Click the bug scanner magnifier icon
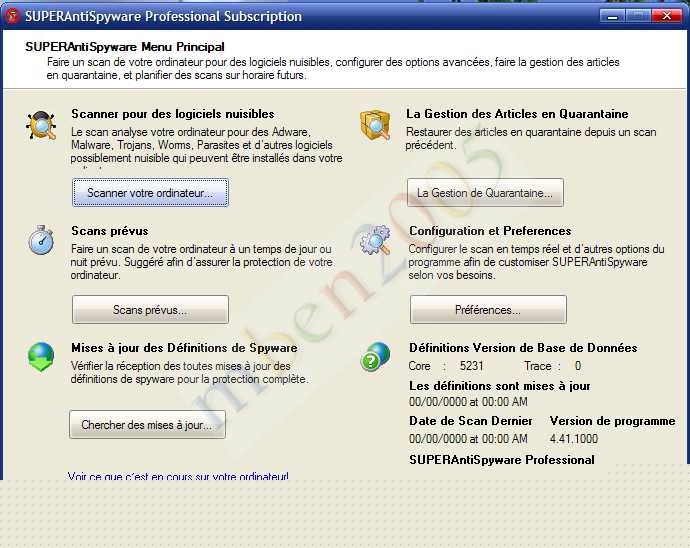The image size is (690, 548). 41,126
